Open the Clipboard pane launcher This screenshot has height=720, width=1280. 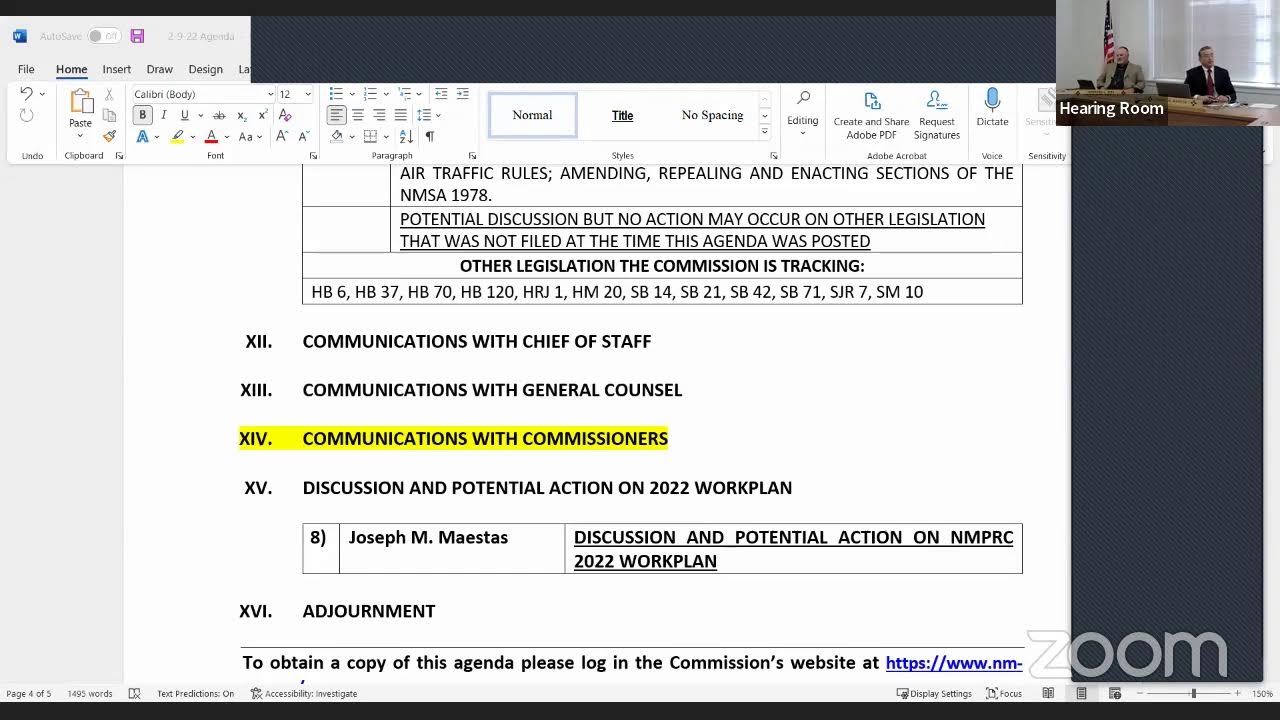pyautogui.click(x=119, y=156)
